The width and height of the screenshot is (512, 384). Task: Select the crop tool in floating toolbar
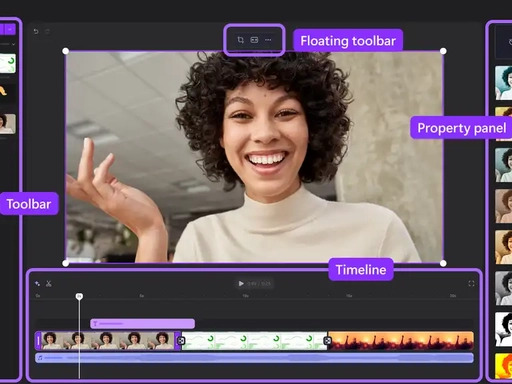pyautogui.click(x=240, y=40)
